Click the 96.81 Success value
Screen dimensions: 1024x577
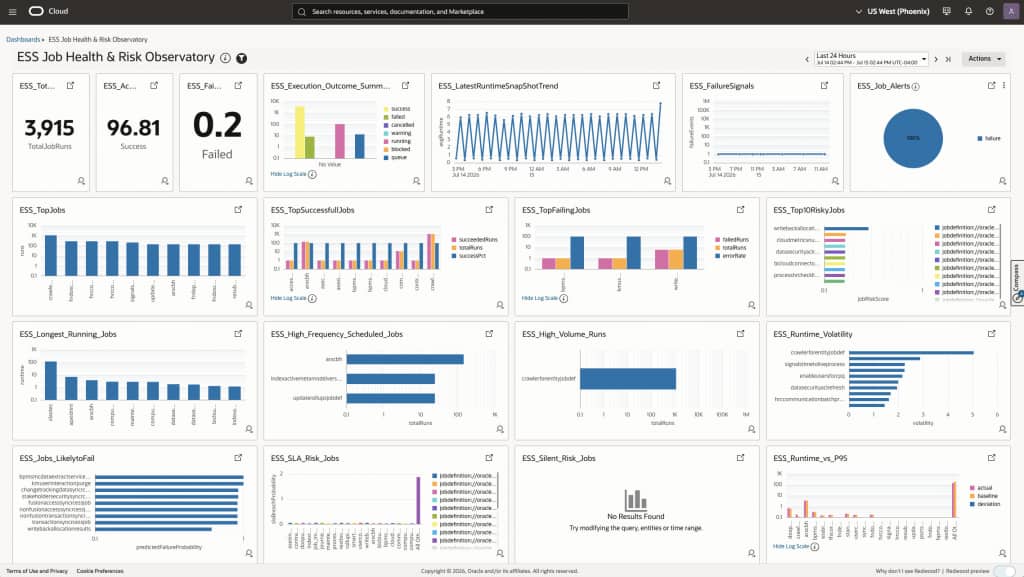pyautogui.click(x=133, y=128)
